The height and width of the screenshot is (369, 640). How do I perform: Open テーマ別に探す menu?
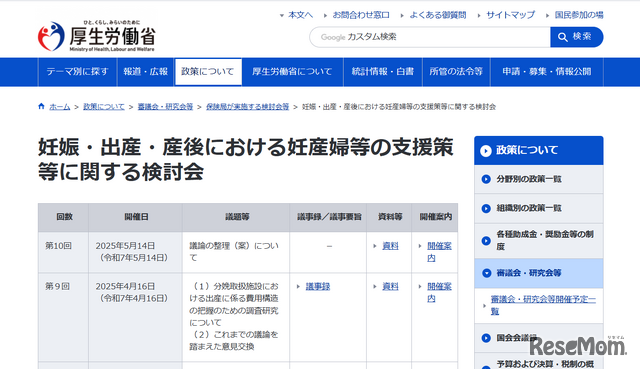tap(77, 72)
